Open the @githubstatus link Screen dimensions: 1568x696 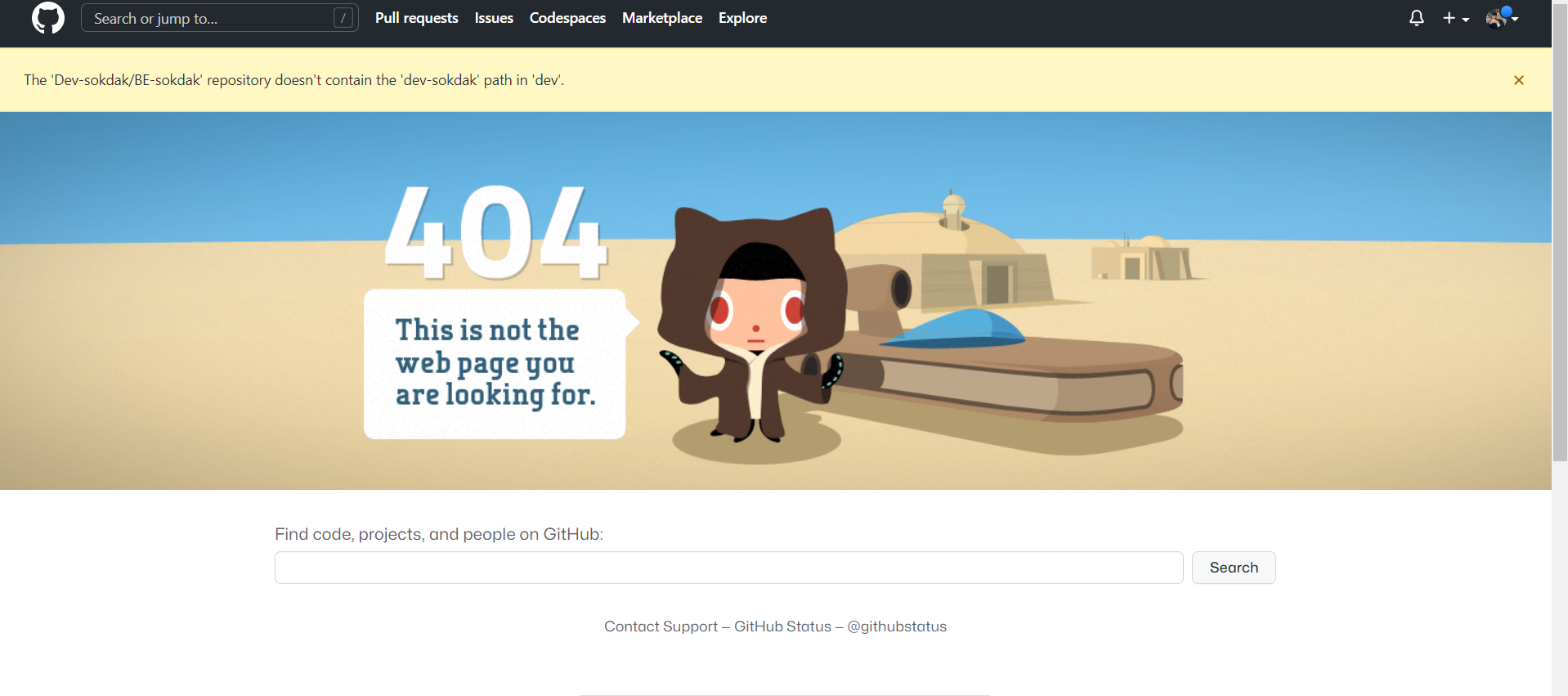coord(897,626)
